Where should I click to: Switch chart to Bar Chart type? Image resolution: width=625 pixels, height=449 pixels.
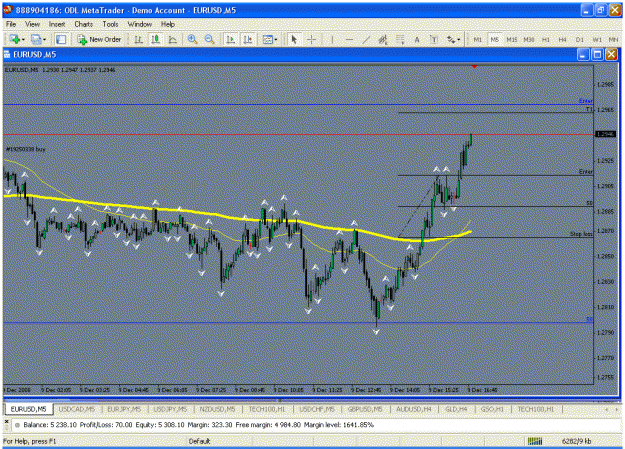[138, 39]
